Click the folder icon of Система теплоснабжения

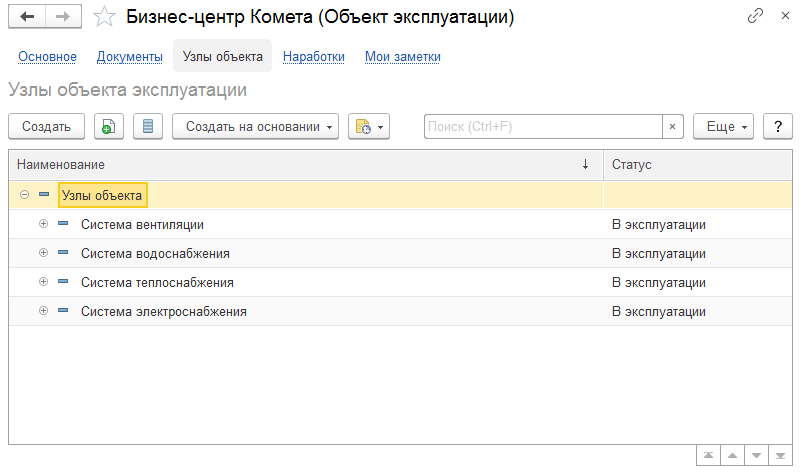(63, 282)
